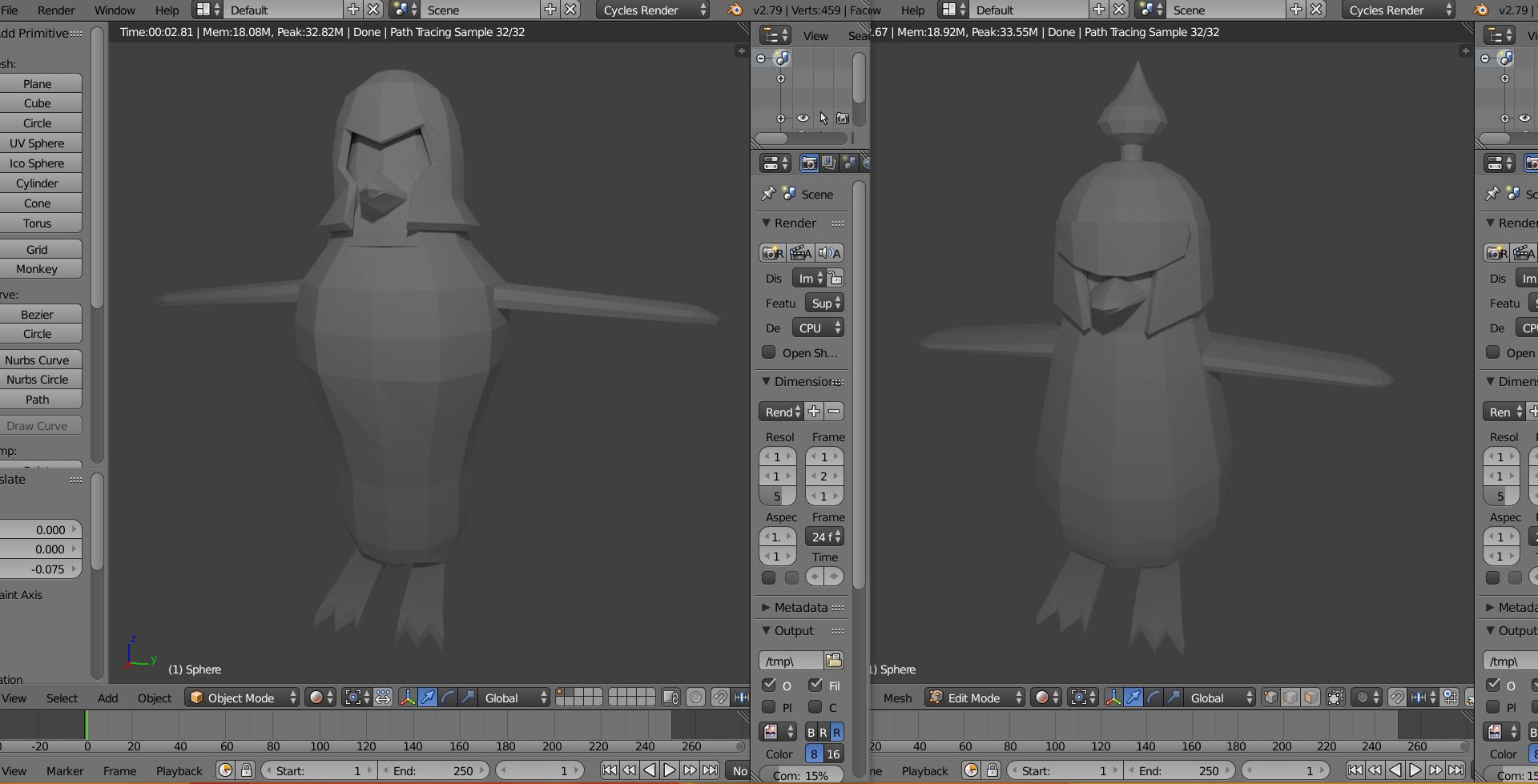The height and width of the screenshot is (784, 1538).
Task: Open Help menu in right window
Action: (x=912, y=10)
